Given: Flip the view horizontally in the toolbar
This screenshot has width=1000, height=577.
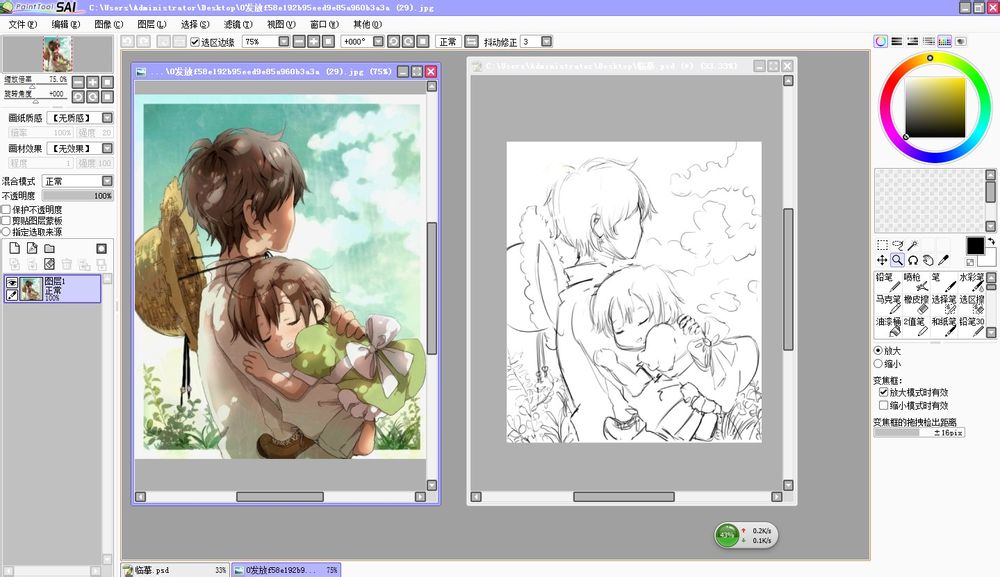Looking at the screenshot, I should (471, 41).
